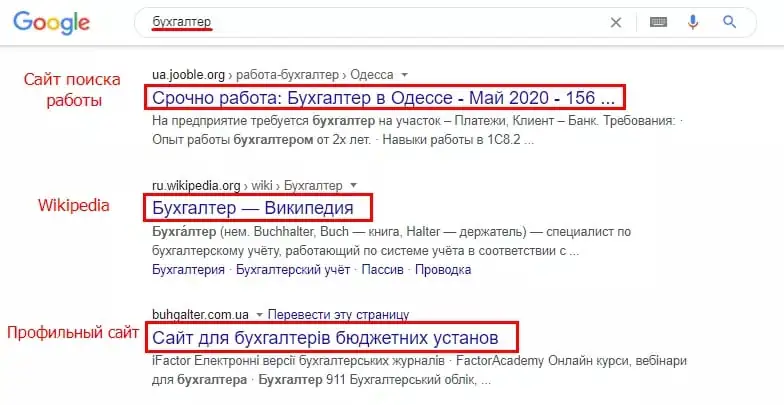This screenshot has height=405, width=784.
Task: Clear the search query with the X icon
Action: tap(616, 22)
